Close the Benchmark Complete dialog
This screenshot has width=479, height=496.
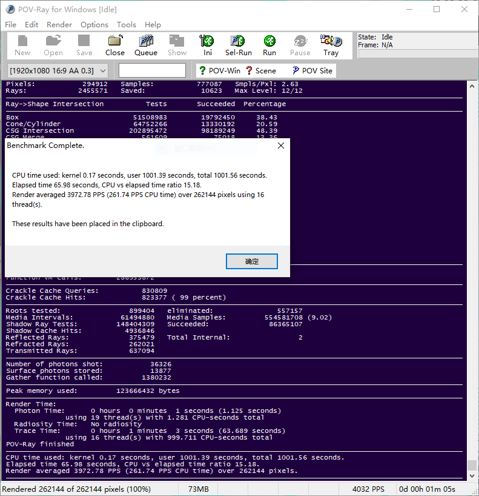click(x=281, y=145)
